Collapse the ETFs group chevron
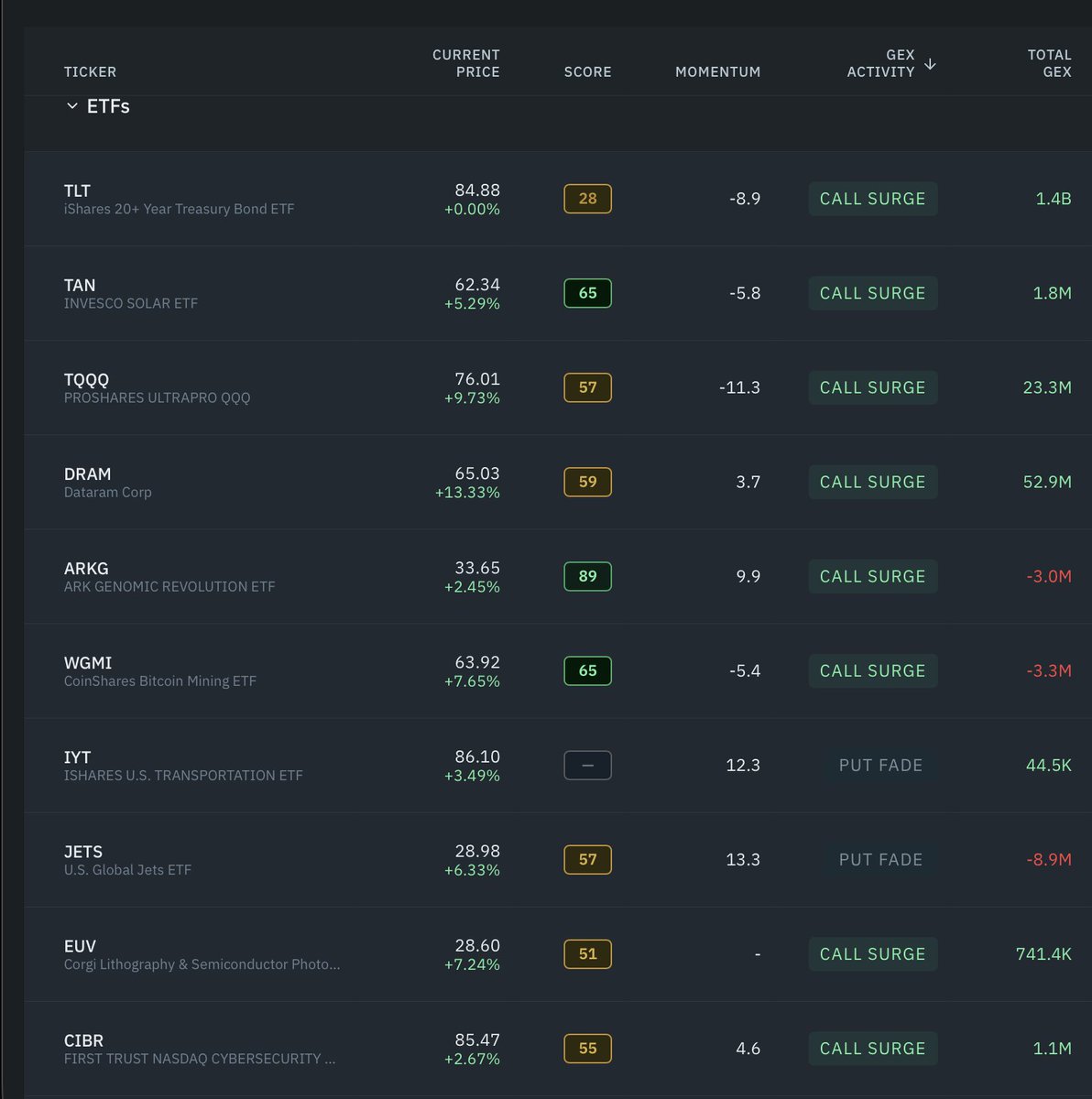 pyautogui.click(x=72, y=106)
